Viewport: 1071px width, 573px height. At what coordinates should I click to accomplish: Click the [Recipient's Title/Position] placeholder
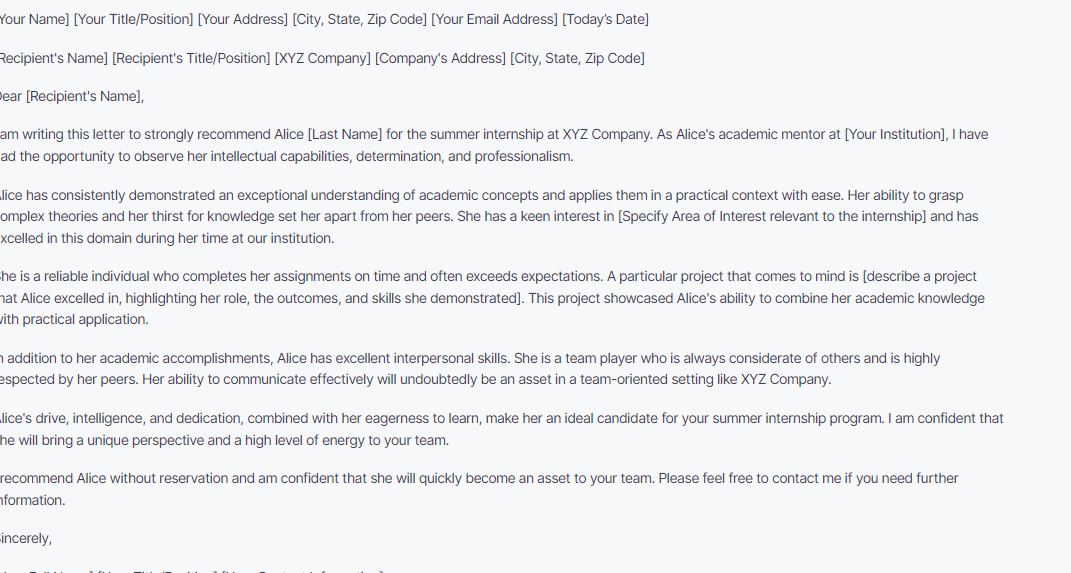pyautogui.click(x=191, y=59)
